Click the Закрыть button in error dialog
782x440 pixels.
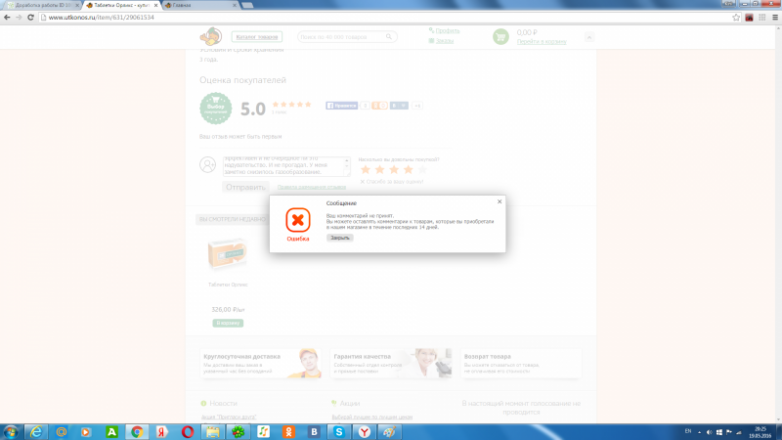click(340, 238)
